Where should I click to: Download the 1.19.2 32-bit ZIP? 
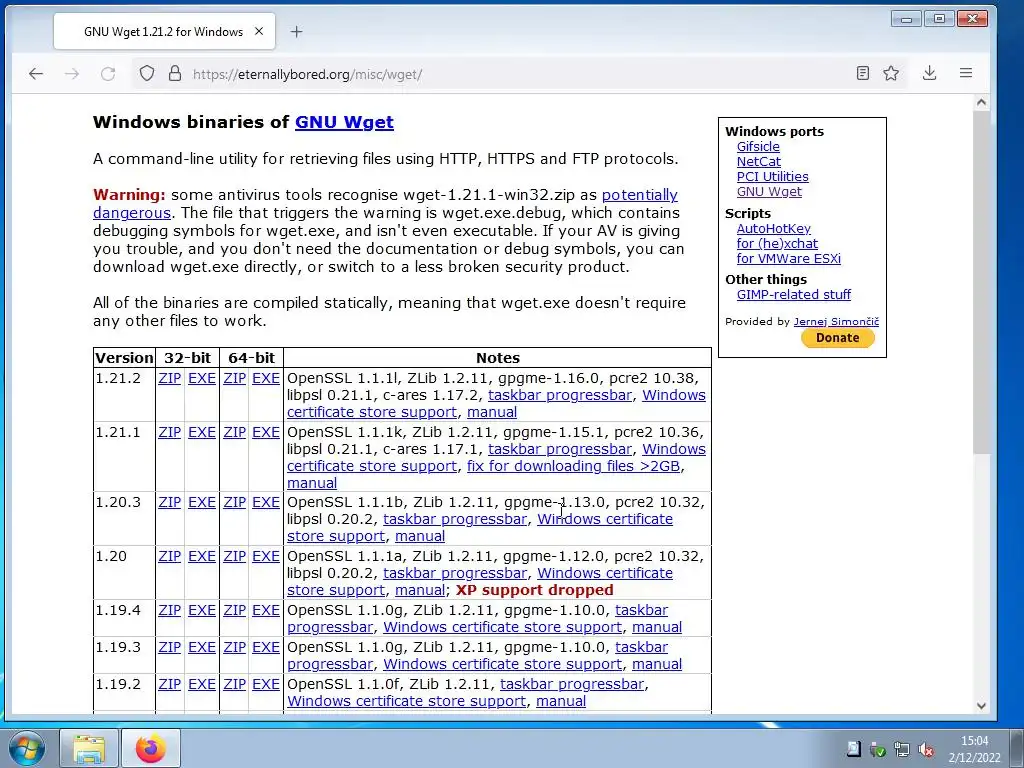169,684
